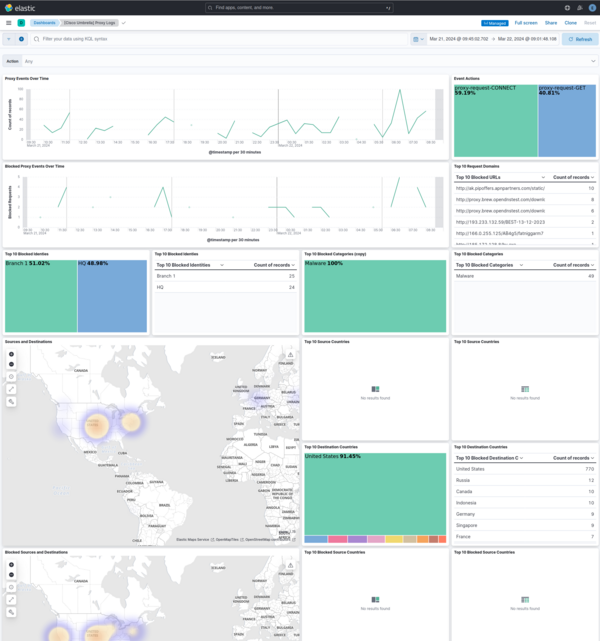
Task: Open map tools on first map
Action: click(11, 401)
